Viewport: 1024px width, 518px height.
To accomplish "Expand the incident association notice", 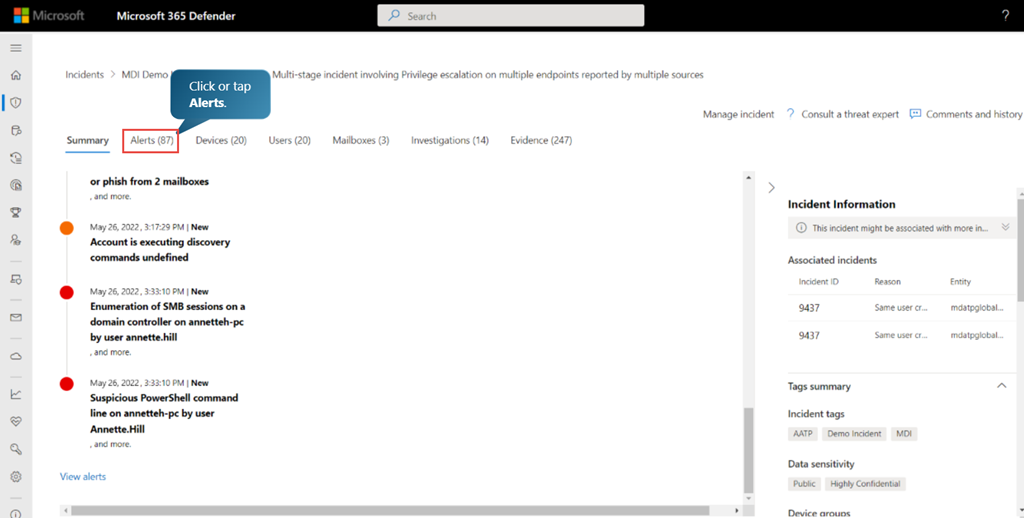I will pos(1005,228).
